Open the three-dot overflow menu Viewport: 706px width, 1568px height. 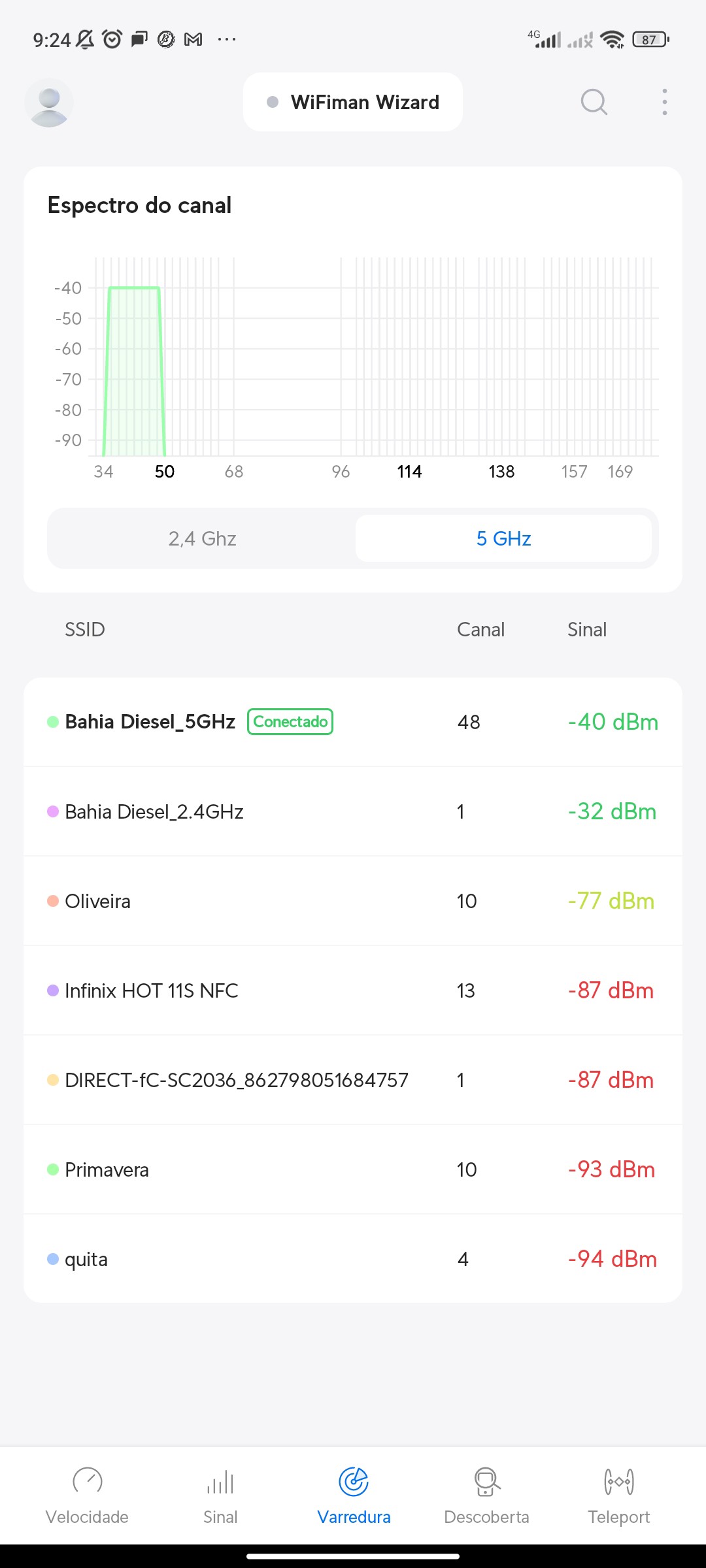[664, 102]
